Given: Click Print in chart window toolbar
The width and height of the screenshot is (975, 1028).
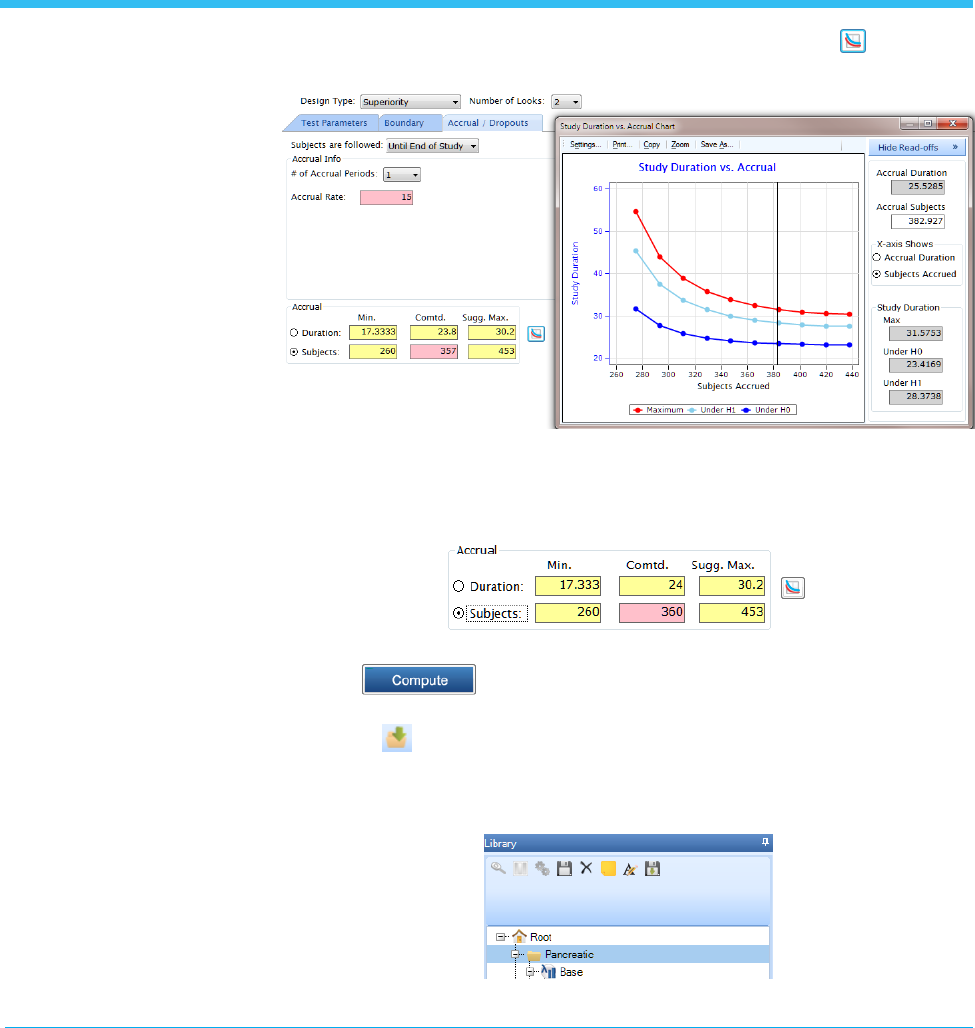Looking at the screenshot, I should click(x=622, y=144).
